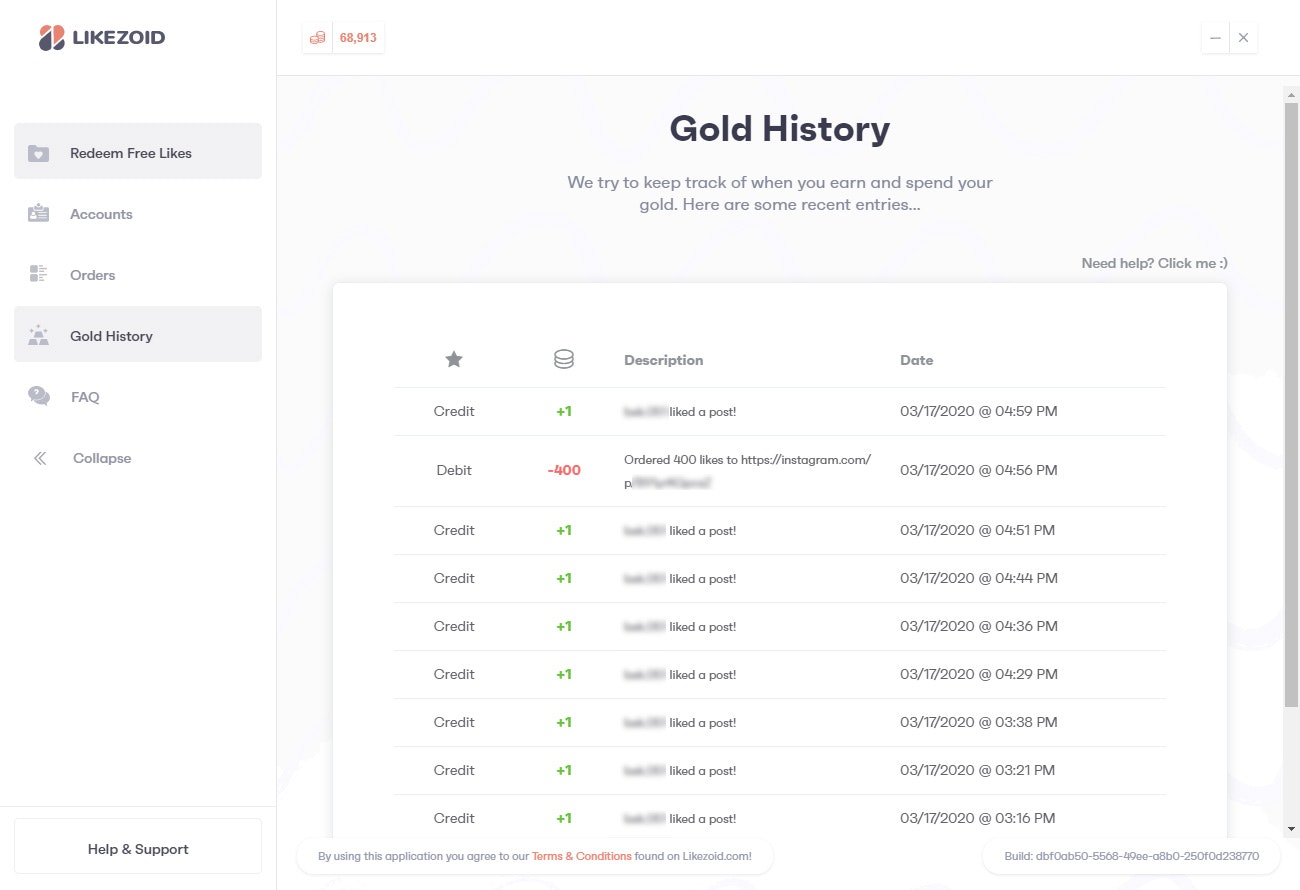Click liked a post in 04:44 PM row

[x=702, y=579]
